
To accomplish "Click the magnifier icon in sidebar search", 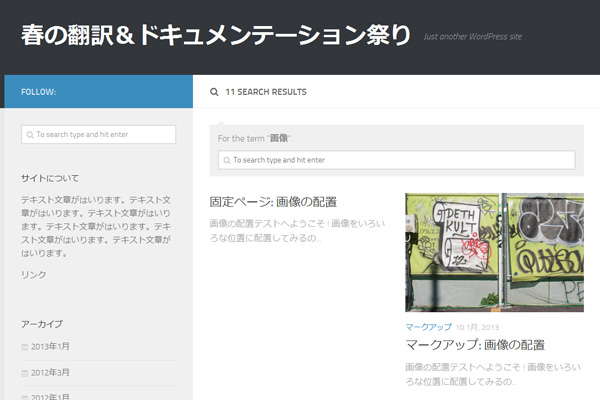I will (30, 135).
